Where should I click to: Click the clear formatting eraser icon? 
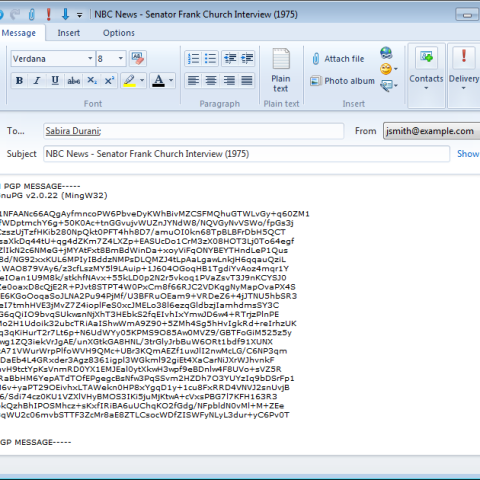(138, 58)
